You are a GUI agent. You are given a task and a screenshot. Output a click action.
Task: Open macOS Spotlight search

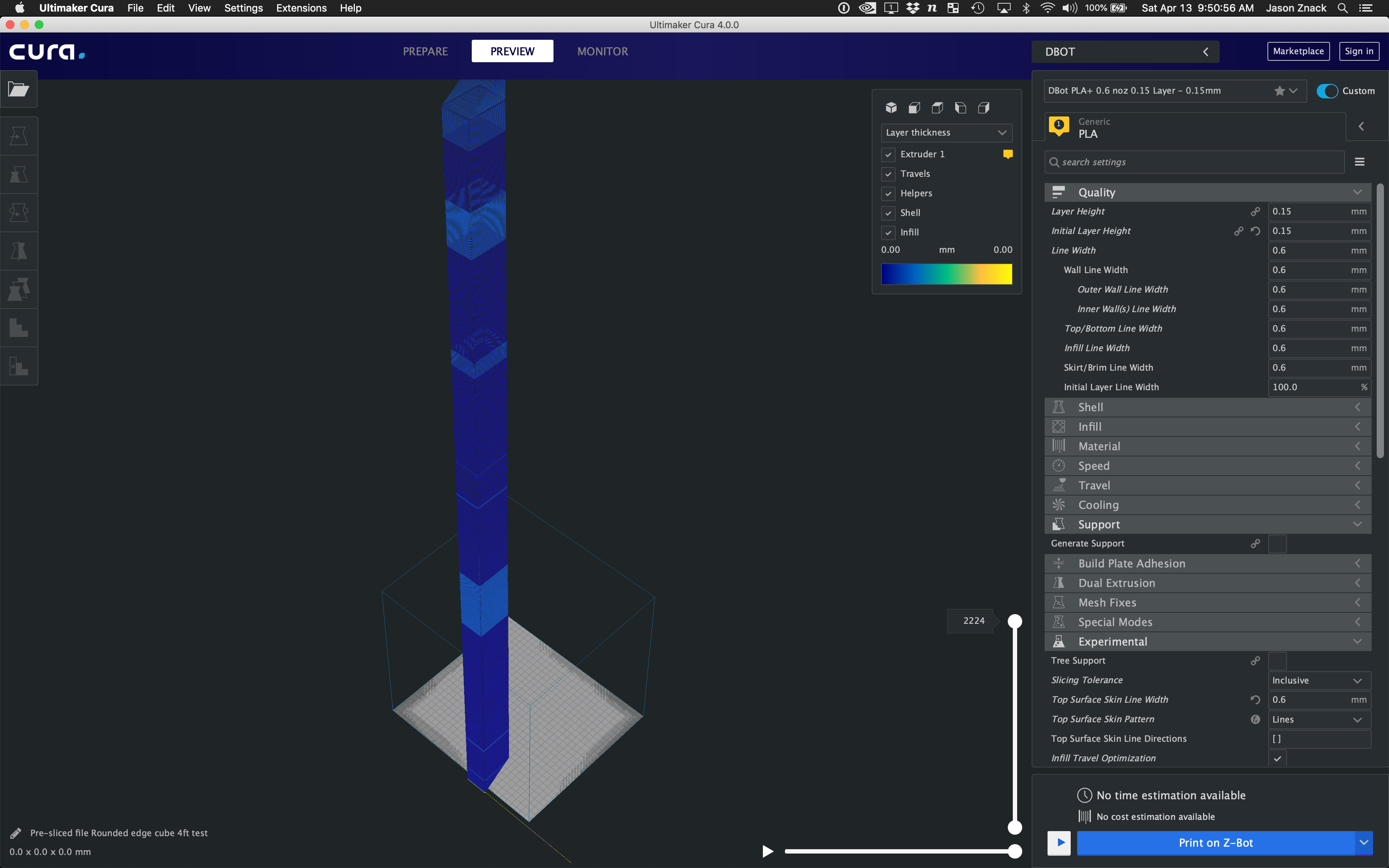point(1342,8)
